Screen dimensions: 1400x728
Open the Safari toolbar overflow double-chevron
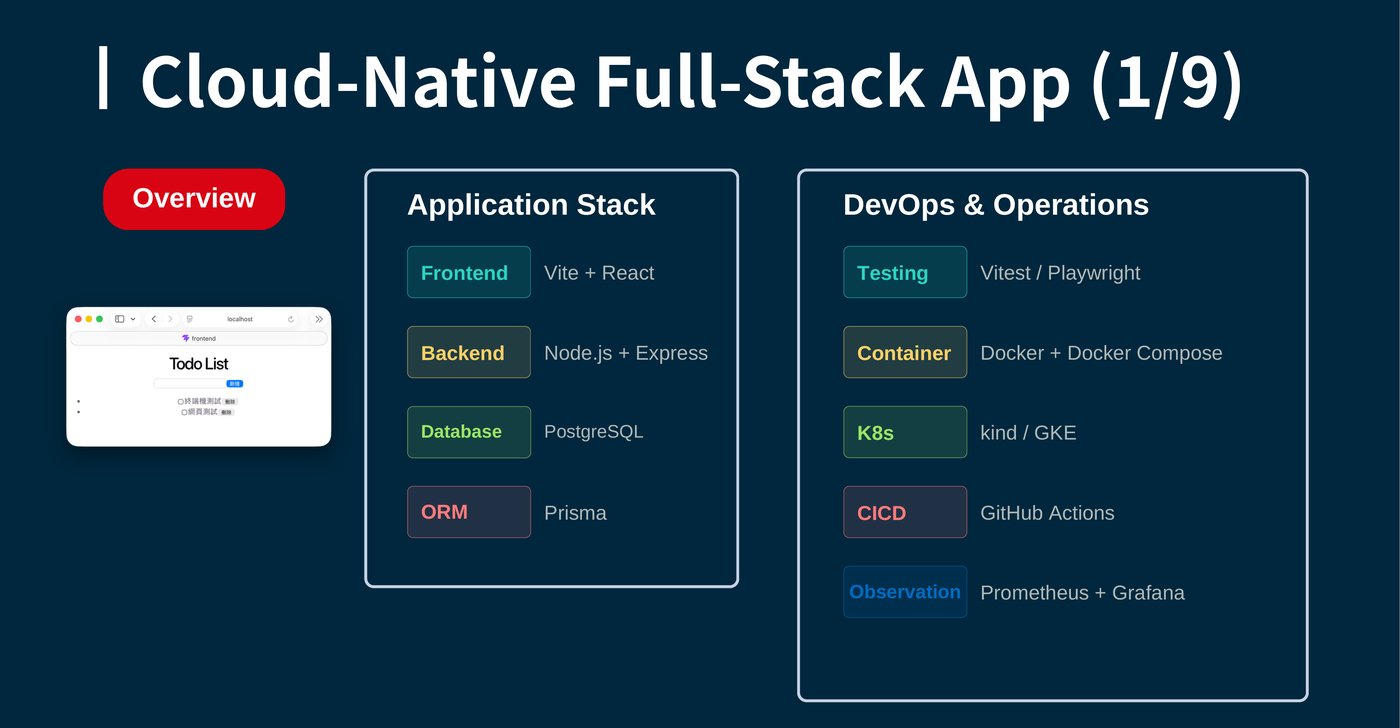pos(319,319)
